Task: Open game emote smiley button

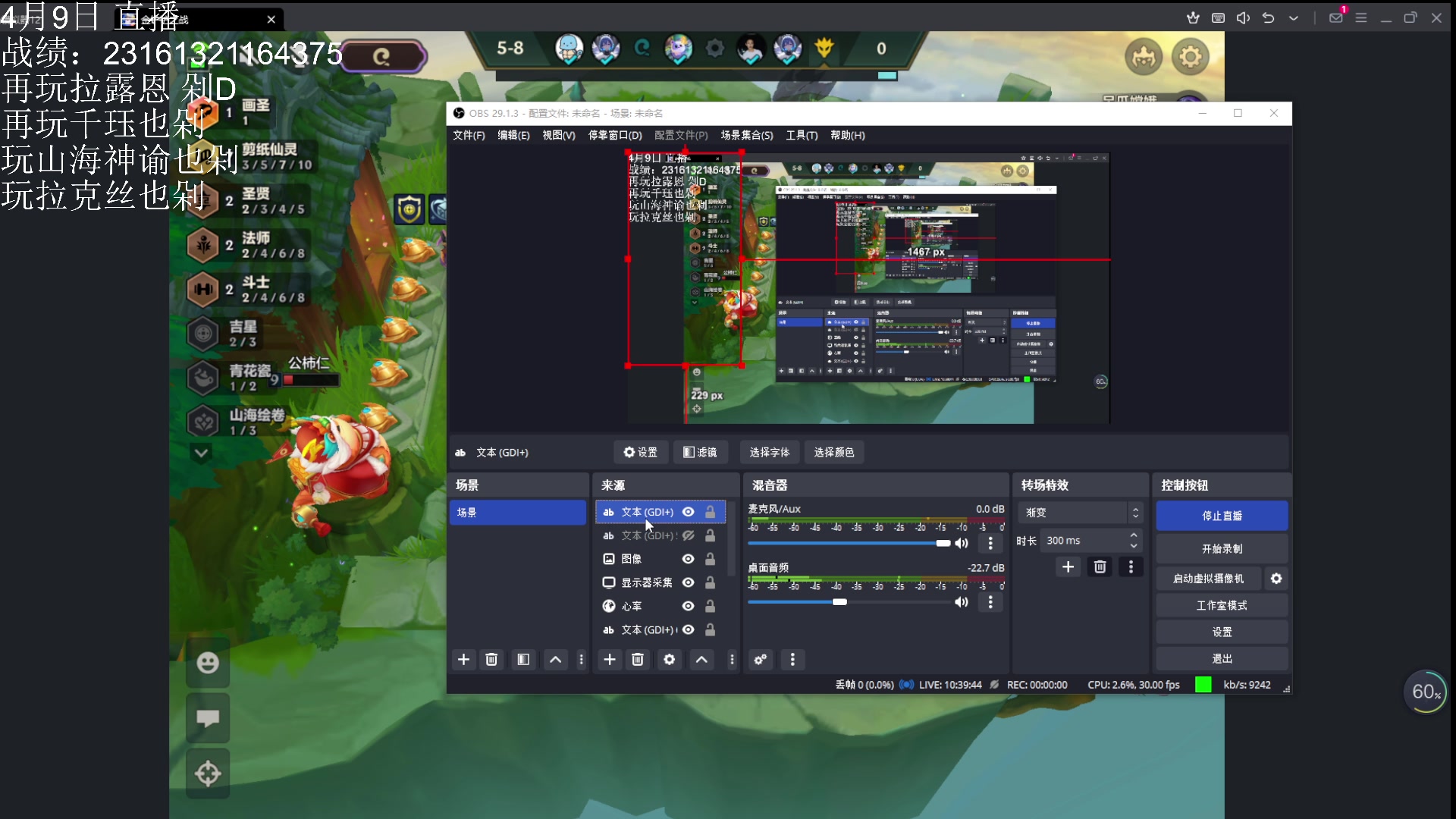Action: tap(208, 663)
